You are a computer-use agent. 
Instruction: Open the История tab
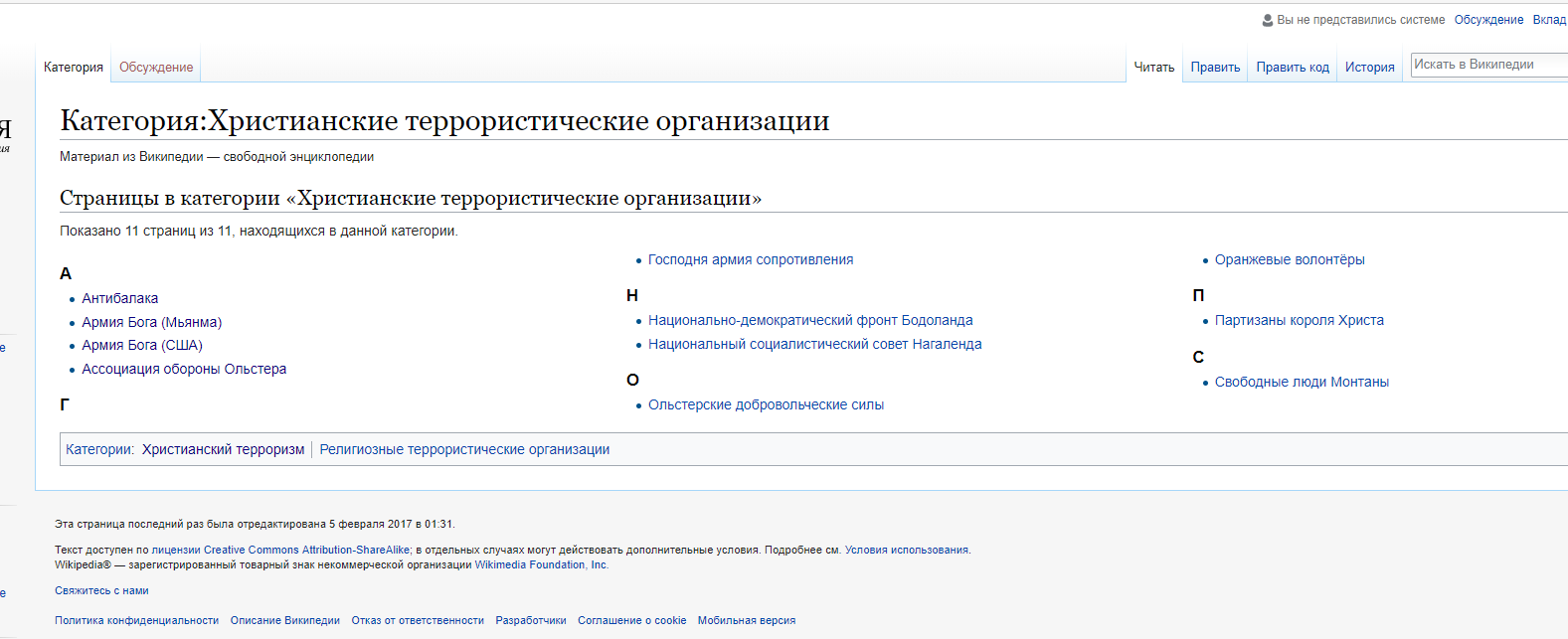click(1370, 67)
